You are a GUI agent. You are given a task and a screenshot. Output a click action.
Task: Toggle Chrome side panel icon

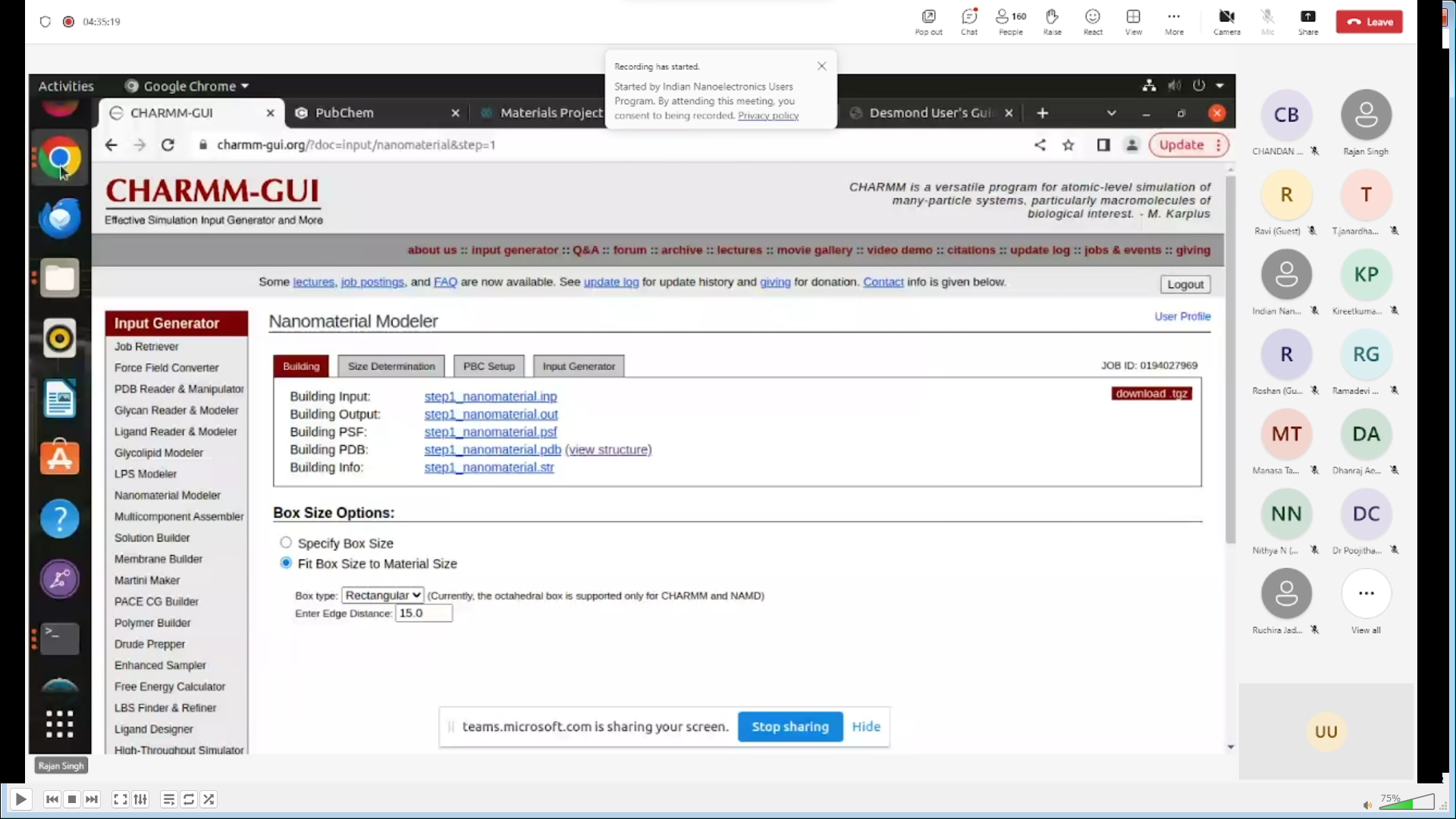pos(1103,145)
